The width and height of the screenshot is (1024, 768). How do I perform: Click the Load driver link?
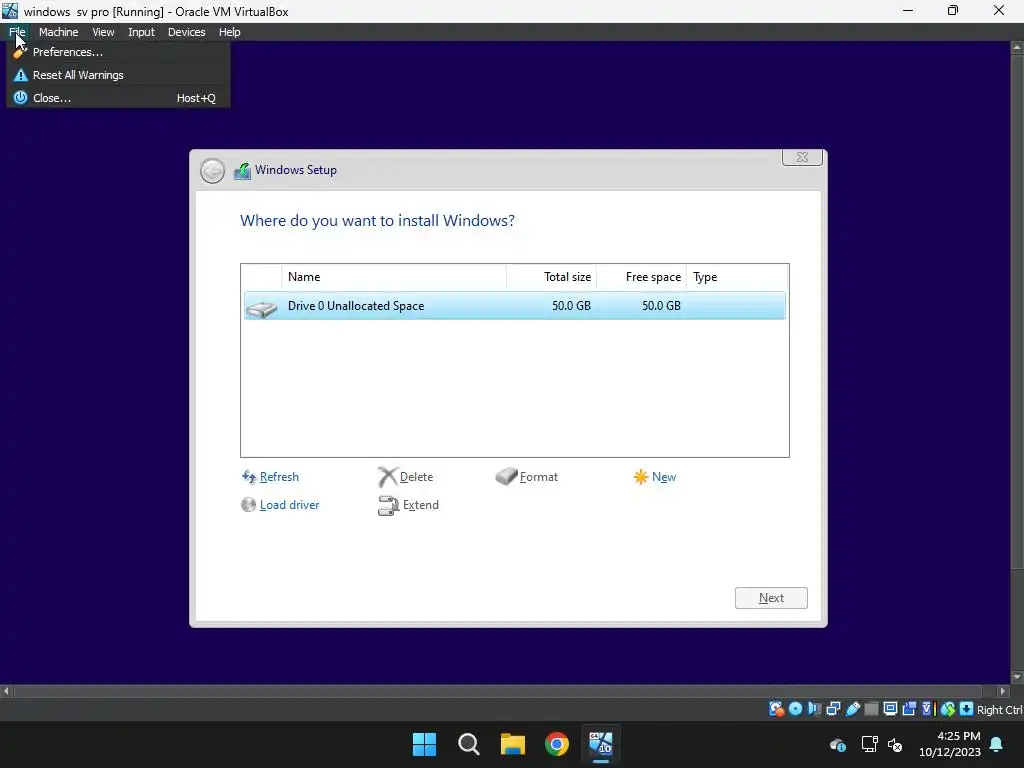(x=289, y=505)
